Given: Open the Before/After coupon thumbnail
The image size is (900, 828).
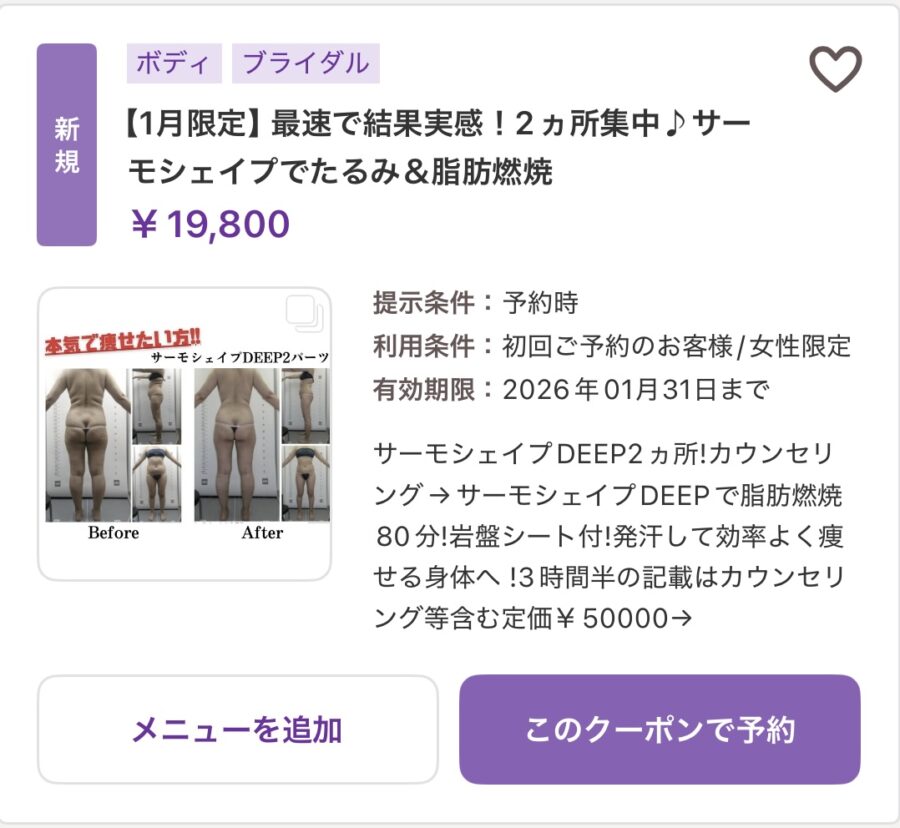Looking at the screenshot, I should tap(184, 434).
